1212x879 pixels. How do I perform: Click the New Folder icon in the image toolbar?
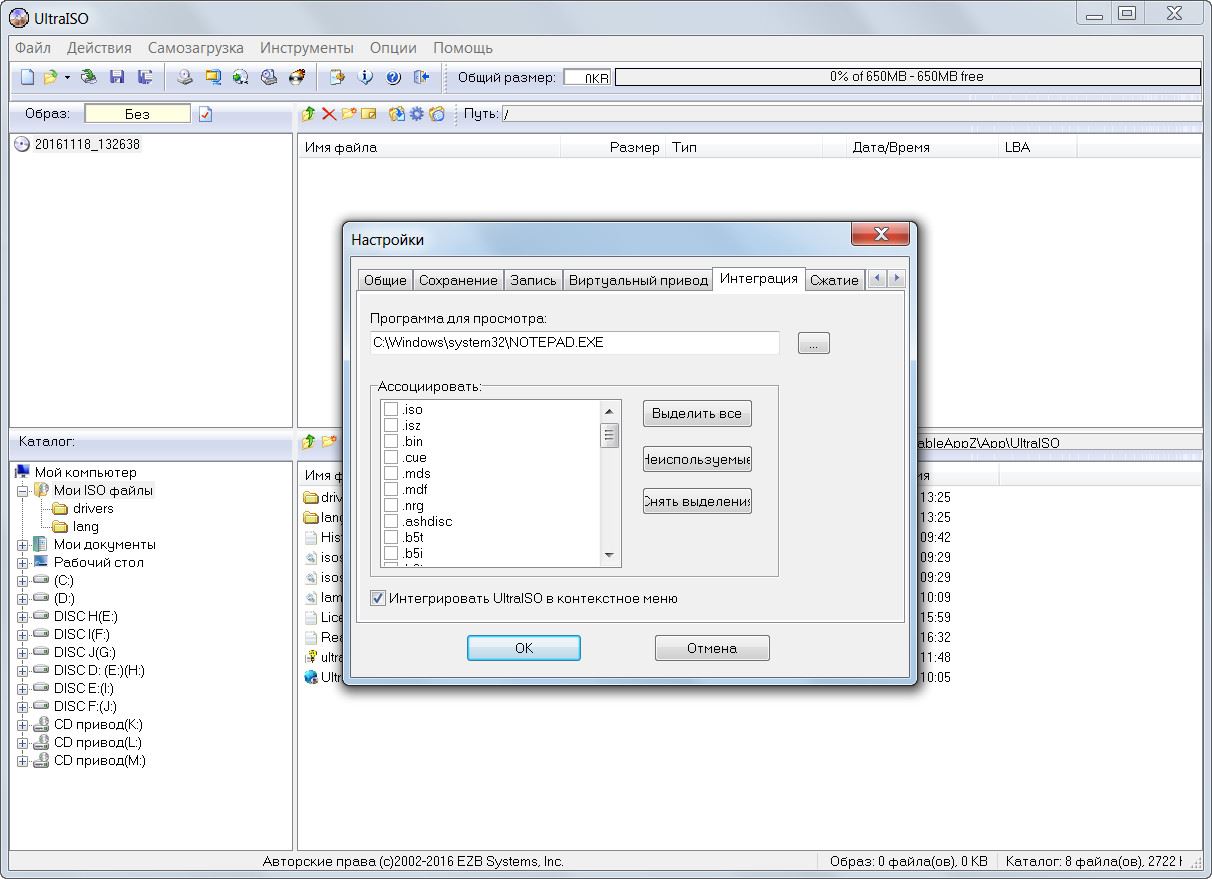pyautogui.click(x=349, y=114)
